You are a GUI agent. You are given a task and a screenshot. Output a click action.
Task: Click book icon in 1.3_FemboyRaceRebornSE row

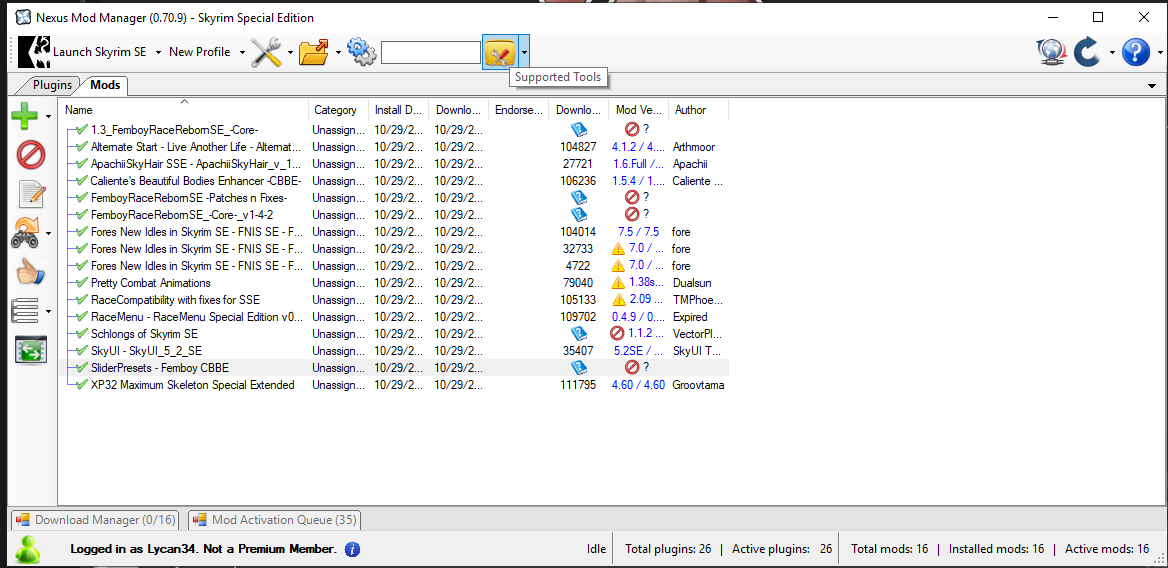click(579, 130)
